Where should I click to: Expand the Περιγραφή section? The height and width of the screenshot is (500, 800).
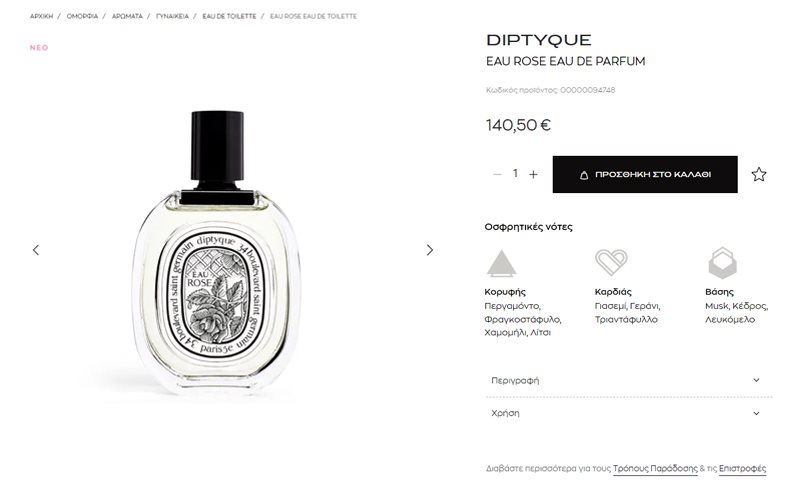click(x=629, y=380)
